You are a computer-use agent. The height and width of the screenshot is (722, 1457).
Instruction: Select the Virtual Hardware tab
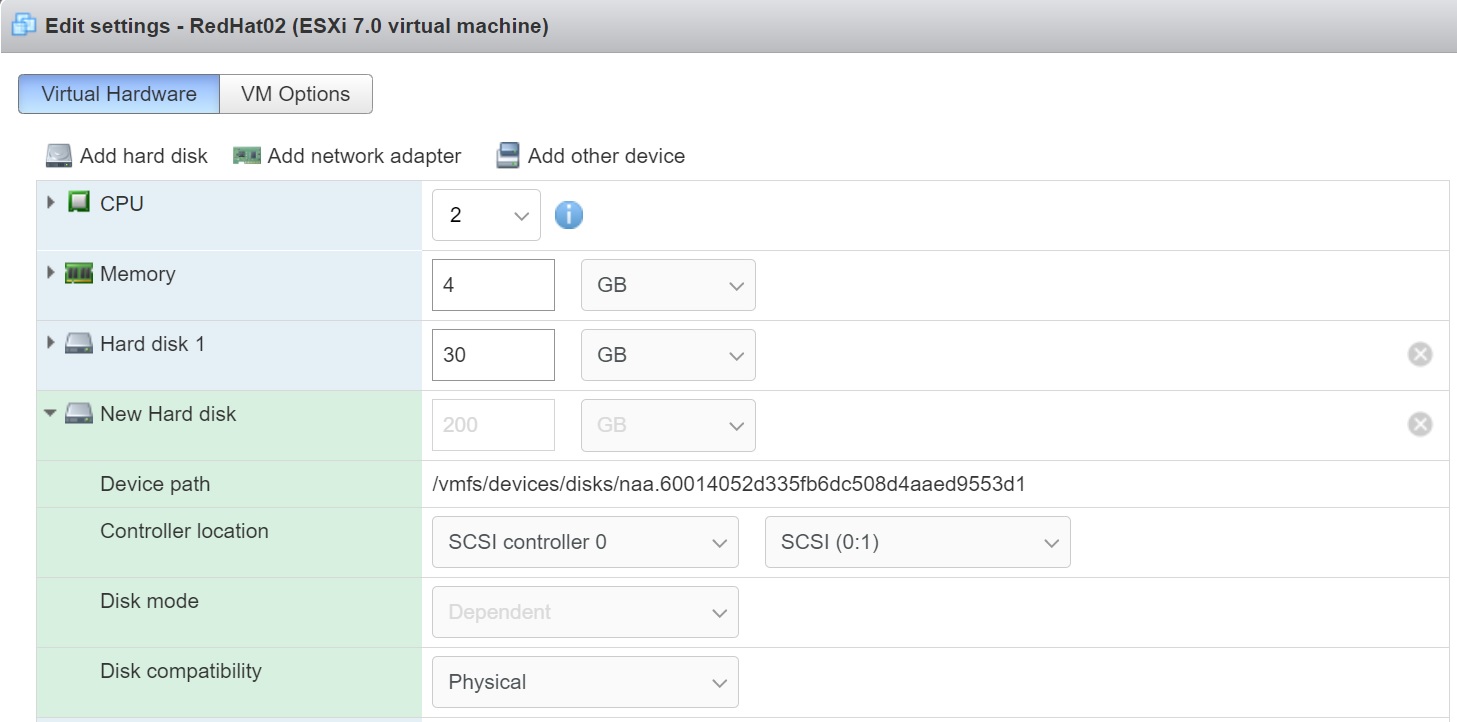119,94
